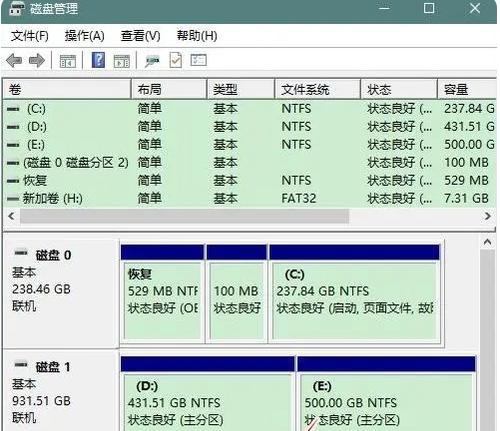Select the 恢复 529 MB partition block
This screenshot has width=500, height=431.
point(162,293)
